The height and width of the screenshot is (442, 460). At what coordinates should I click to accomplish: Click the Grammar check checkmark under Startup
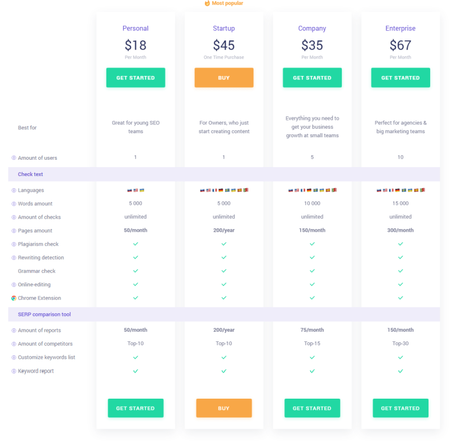[224, 271]
